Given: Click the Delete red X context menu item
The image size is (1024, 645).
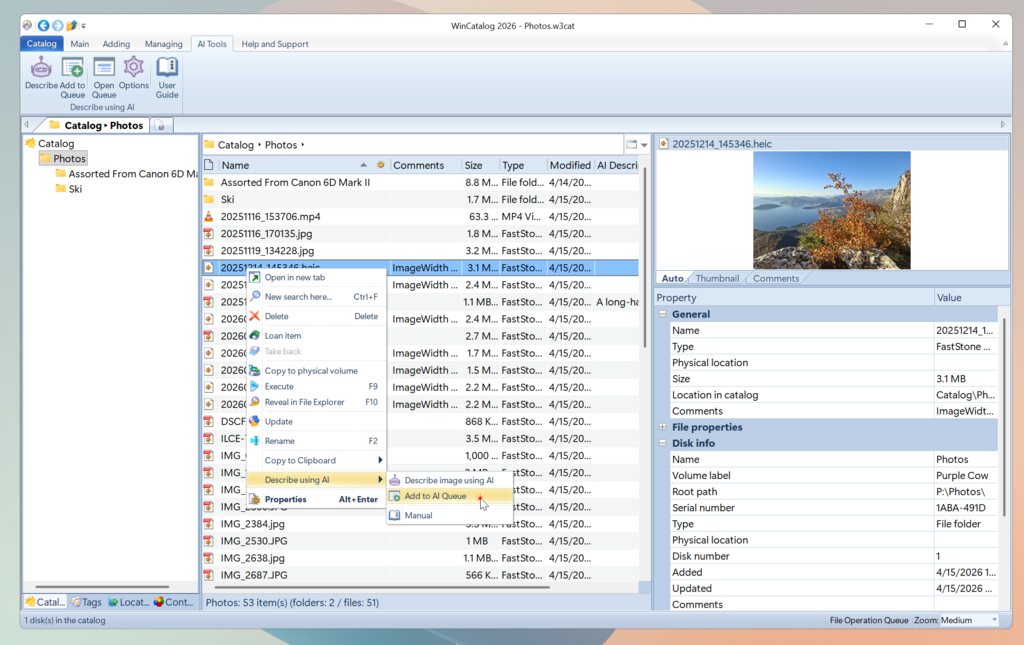Looking at the screenshot, I should pyautogui.click(x=276, y=316).
